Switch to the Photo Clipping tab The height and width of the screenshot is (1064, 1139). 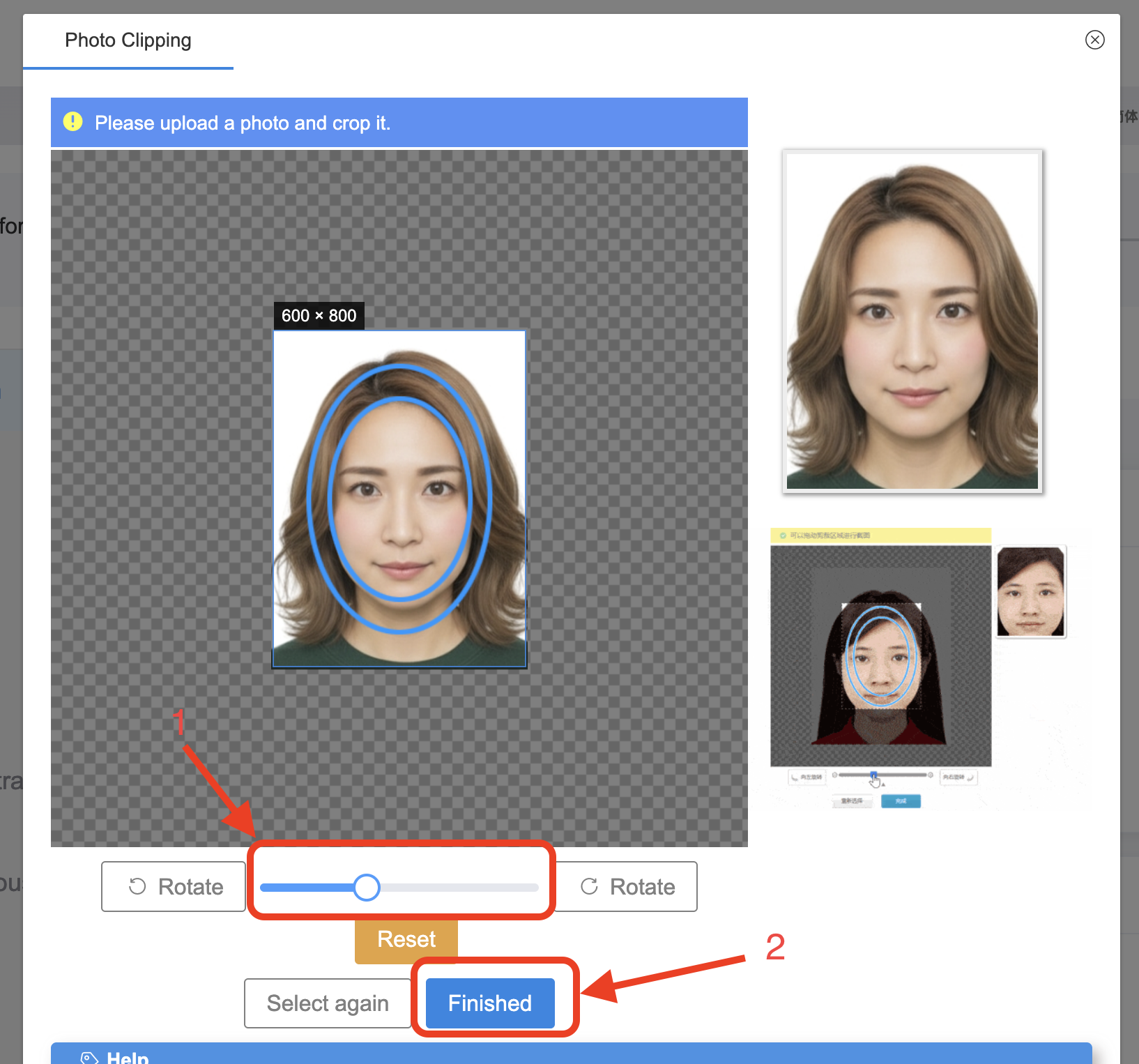tap(128, 40)
